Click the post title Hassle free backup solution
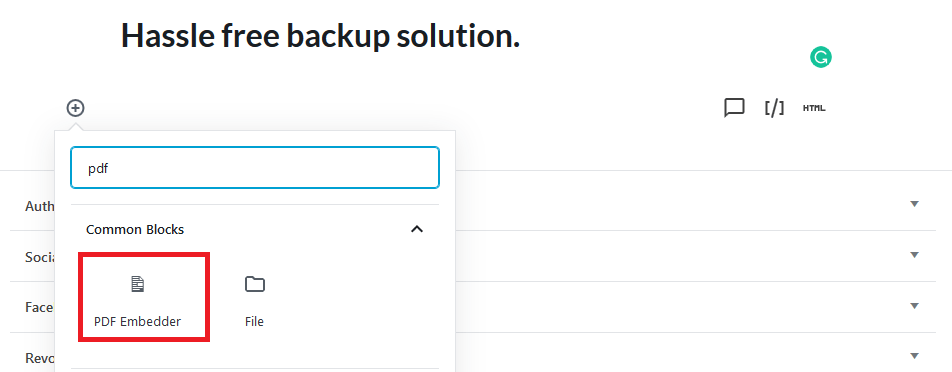Viewport: 952px width, 372px height. (321, 36)
